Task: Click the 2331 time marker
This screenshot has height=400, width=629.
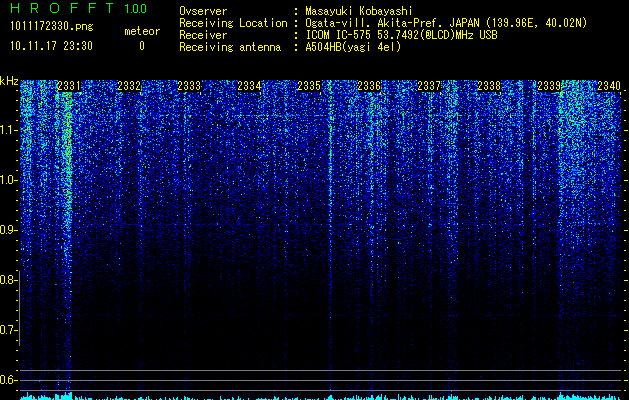Action: tap(69, 86)
